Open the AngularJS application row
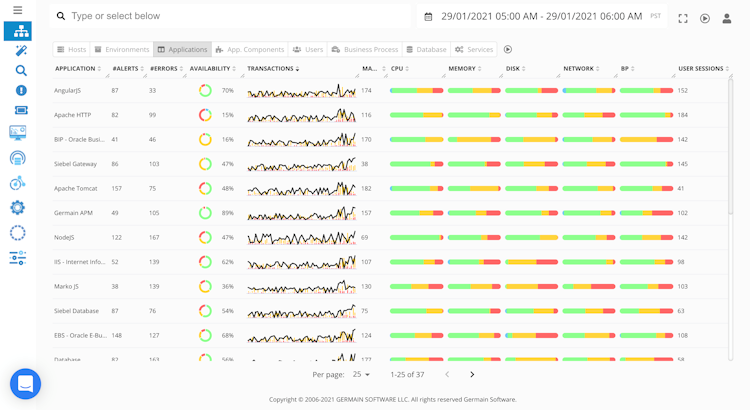 [x=391, y=90]
